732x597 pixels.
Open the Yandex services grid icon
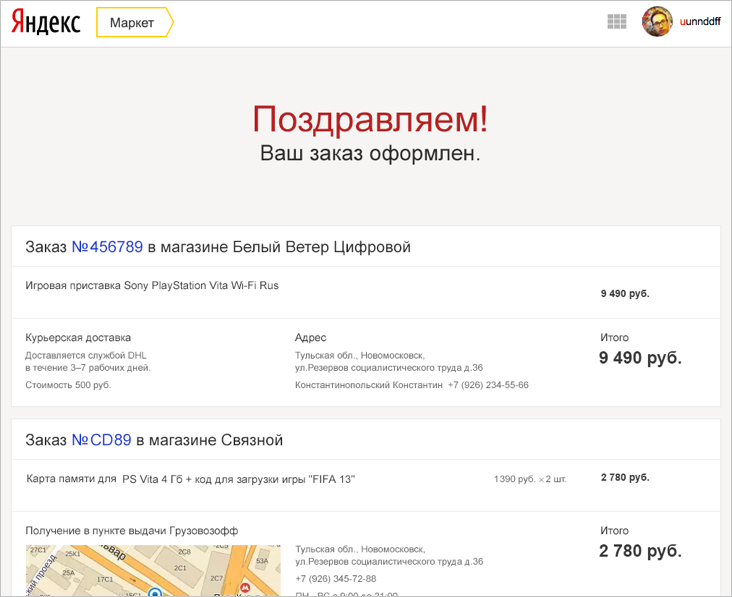617,21
